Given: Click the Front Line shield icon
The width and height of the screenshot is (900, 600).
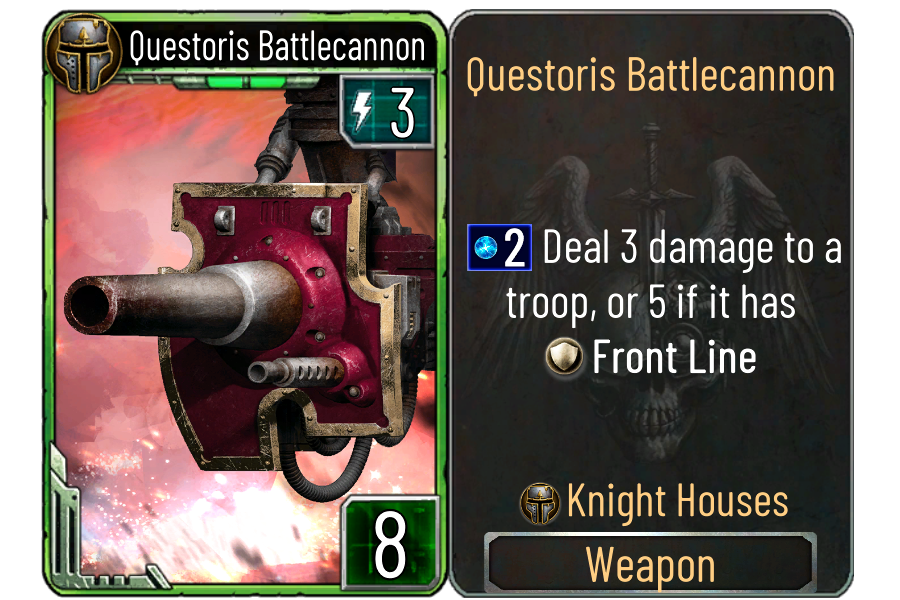Looking at the screenshot, I should (564, 357).
